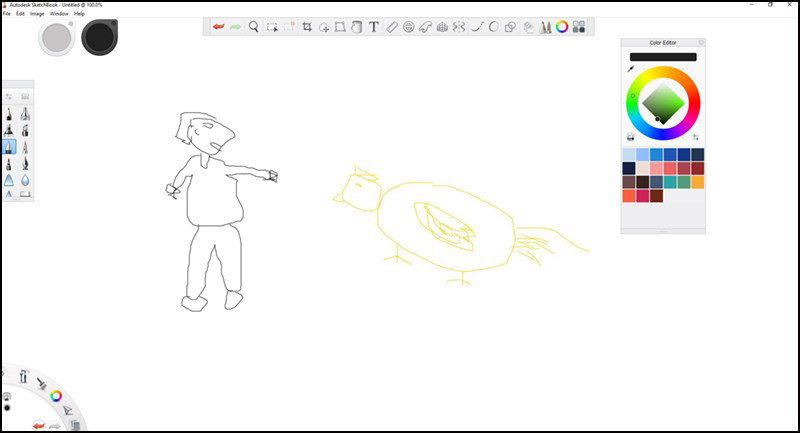Image resolution: width=800 pixels, height=433 pixels.
Task: Open the Window menu
Action: tap(59, 14)
